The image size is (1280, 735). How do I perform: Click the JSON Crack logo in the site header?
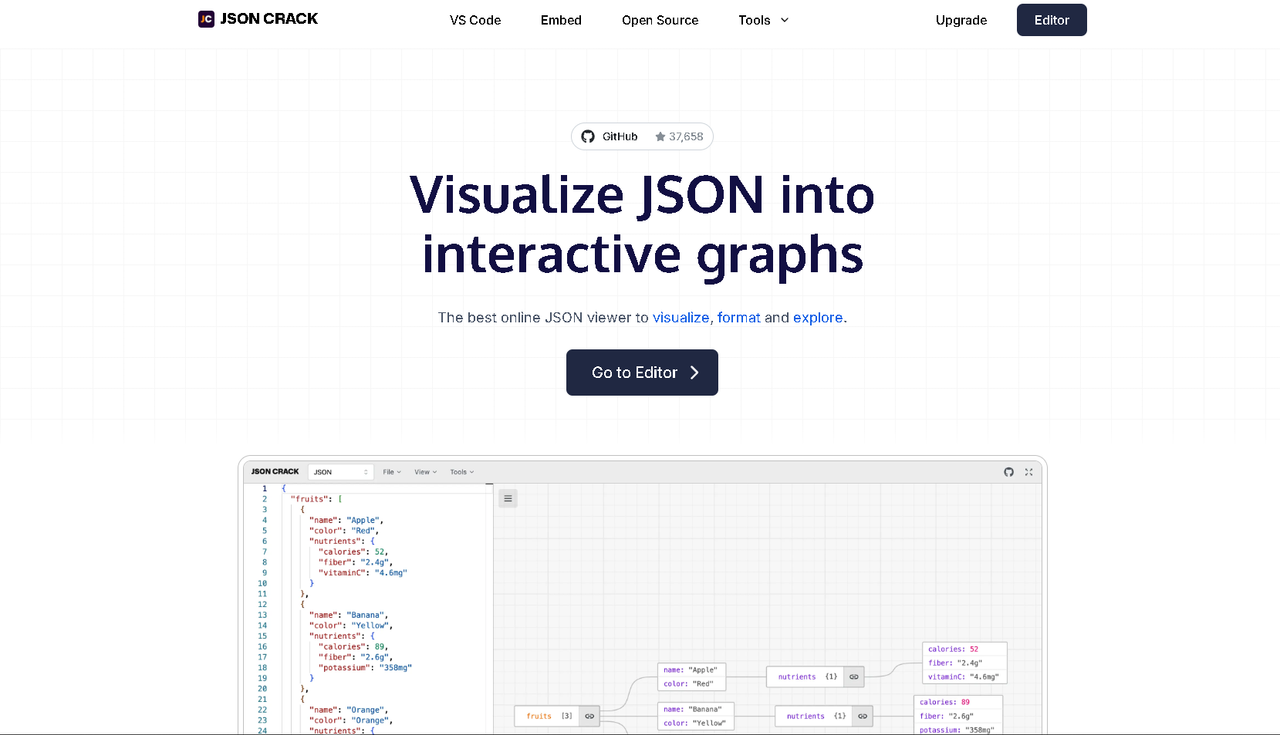pyautogui.click(x=258, y=18)
